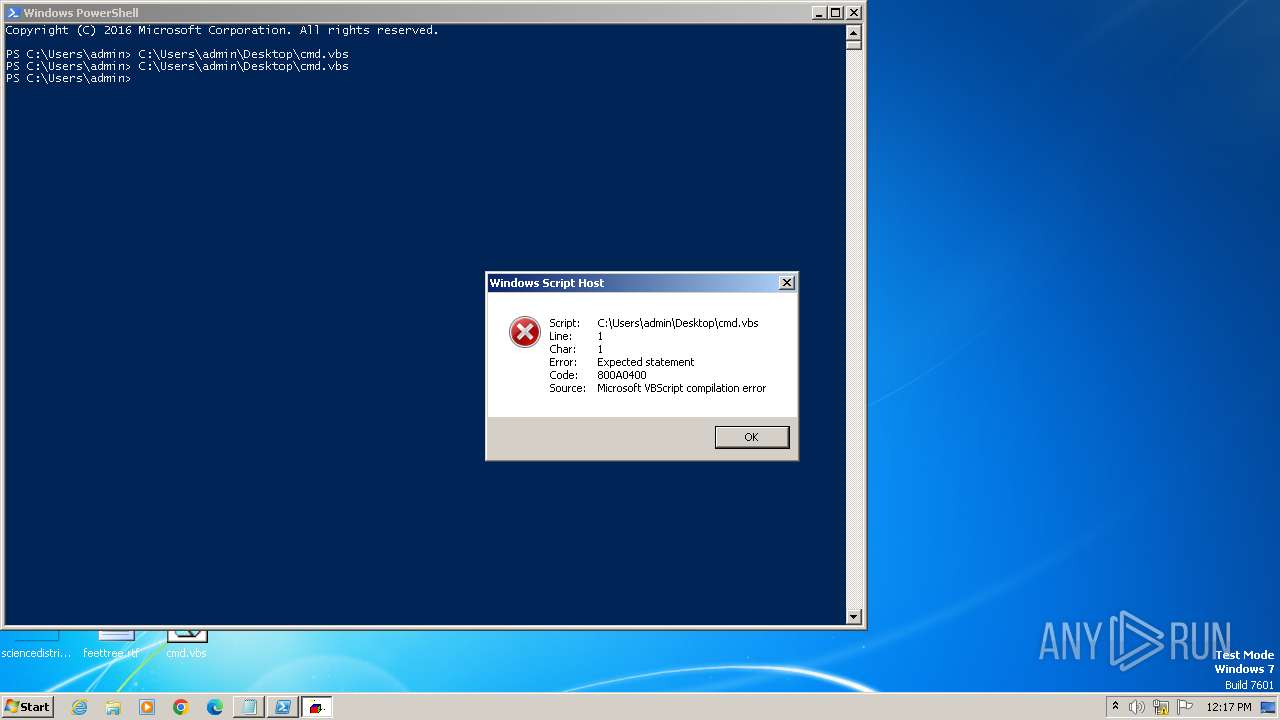Open Windows Explorer from the taskbar
1280x720 pixels.
click(x=113, y=707)
